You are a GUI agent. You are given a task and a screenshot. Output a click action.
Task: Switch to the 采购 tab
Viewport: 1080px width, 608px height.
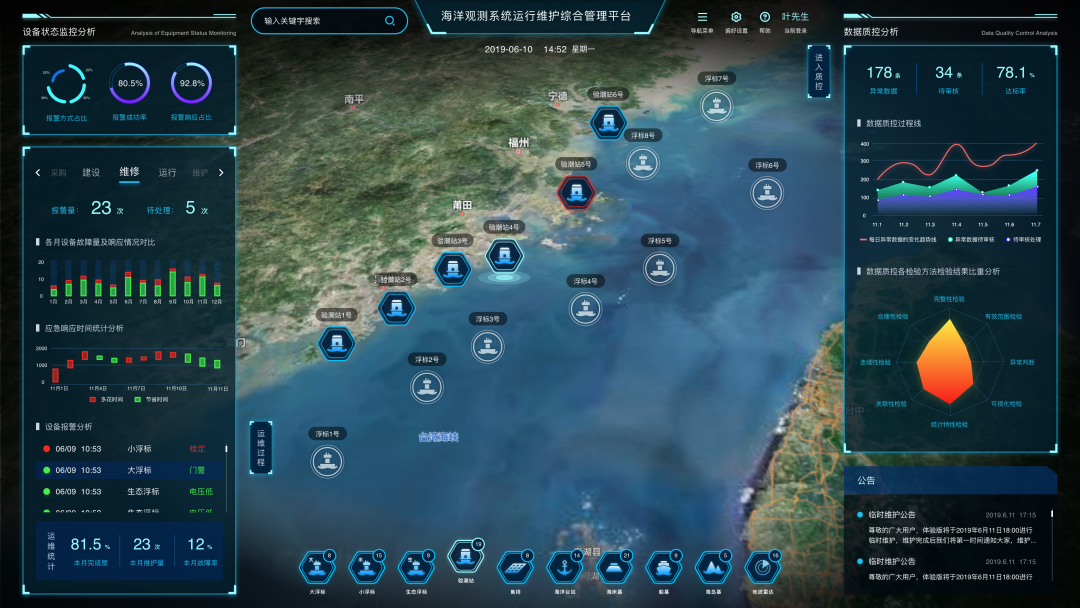click(x=59, y=173)
